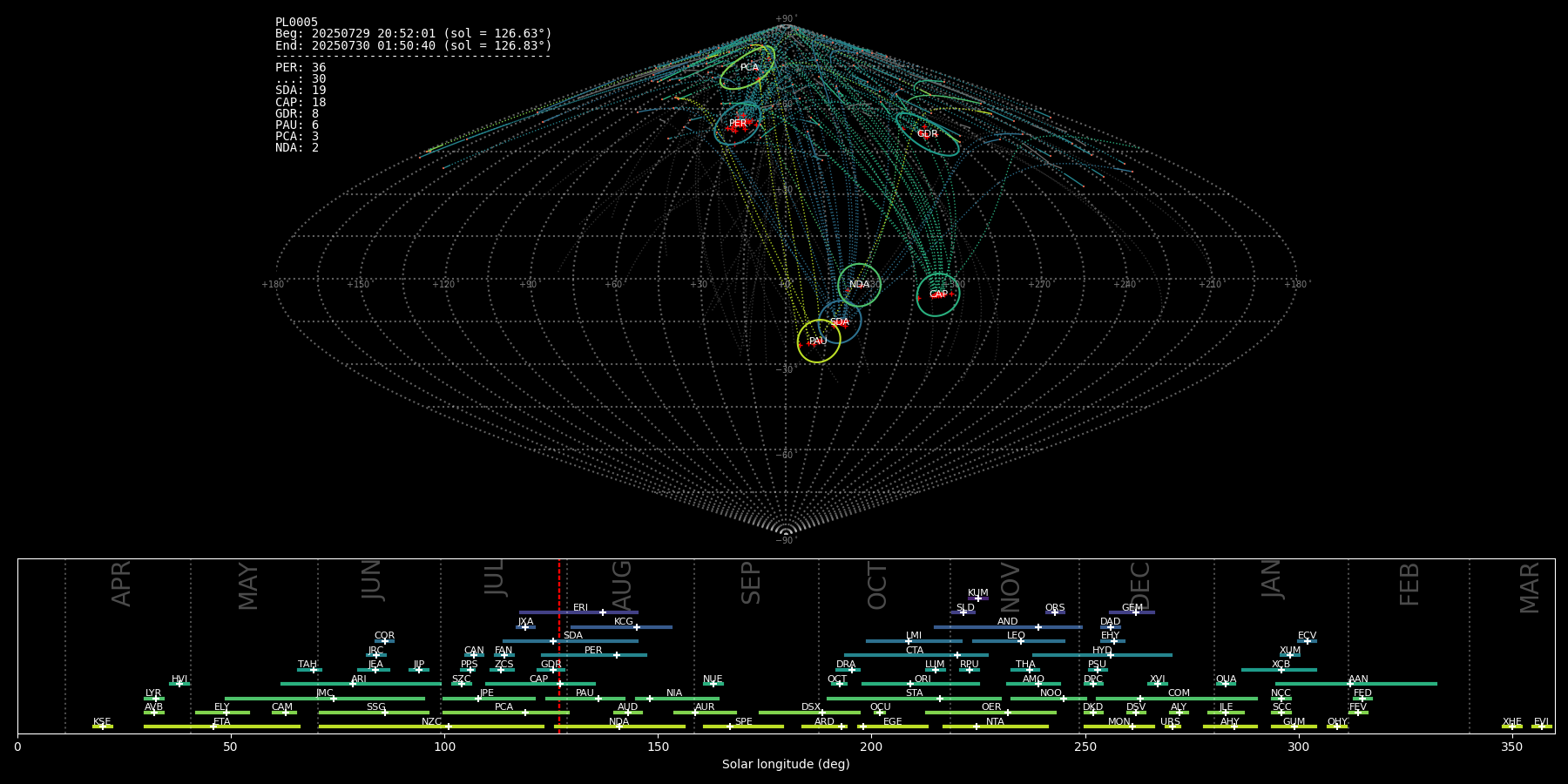Click the GDR: 8 legend line
The image size is (1568, 784).
tap(297, 114)
